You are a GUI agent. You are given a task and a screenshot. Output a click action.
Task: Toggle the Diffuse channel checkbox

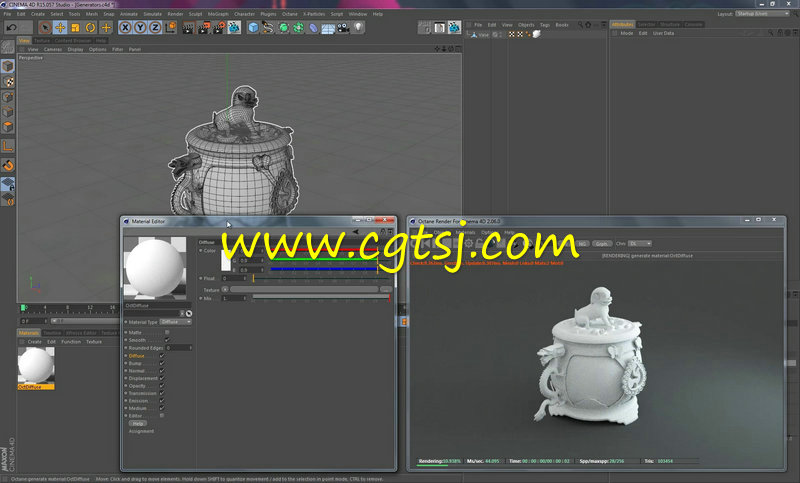coord(162,356)
